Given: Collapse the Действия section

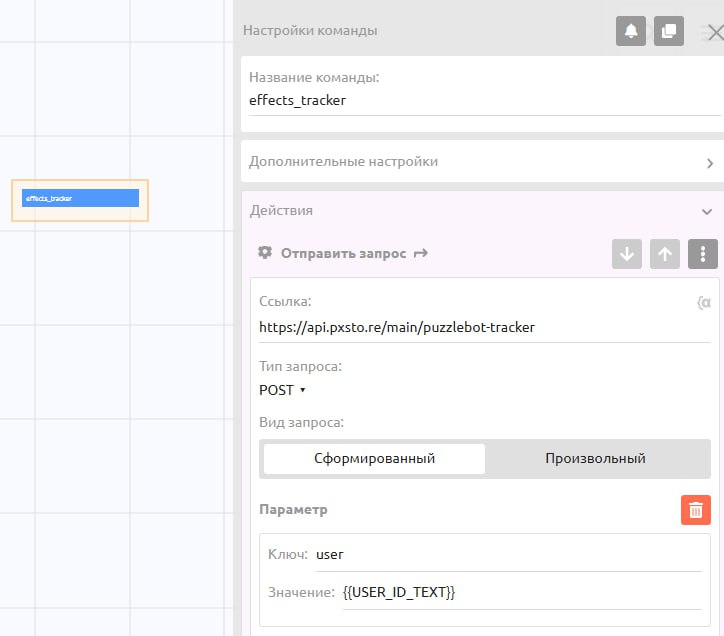Looking at the screenshot, I should click(707, 212).
